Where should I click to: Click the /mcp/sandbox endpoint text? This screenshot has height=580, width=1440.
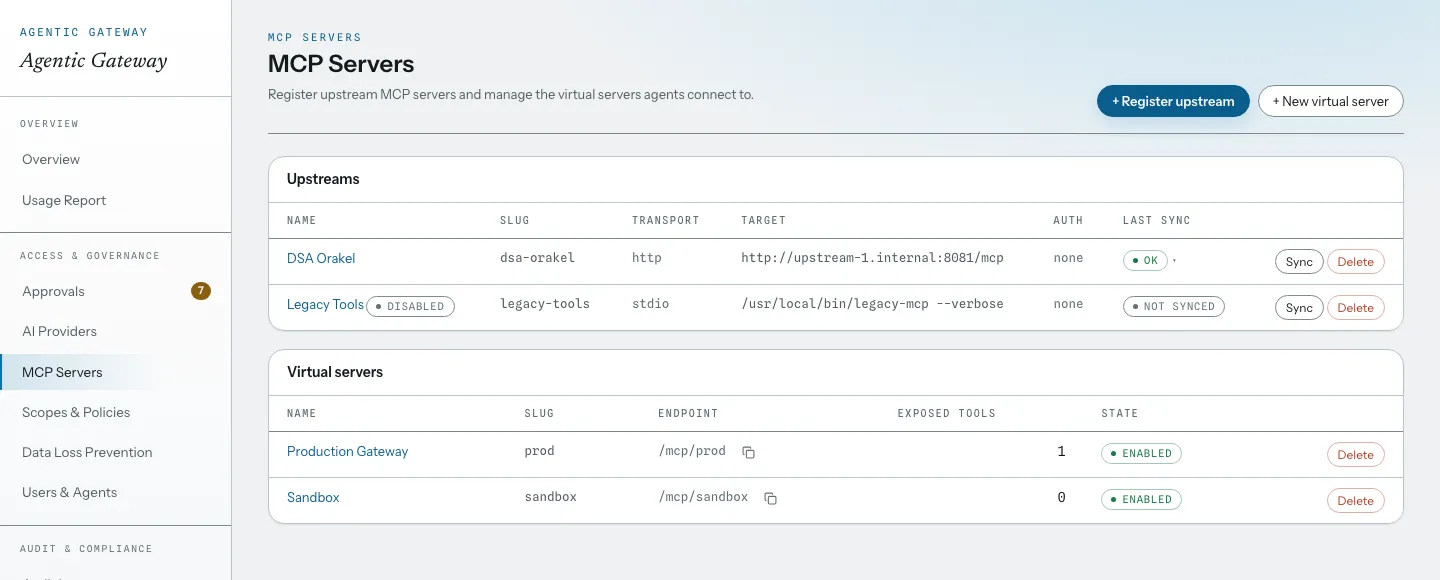click(703, 497)
